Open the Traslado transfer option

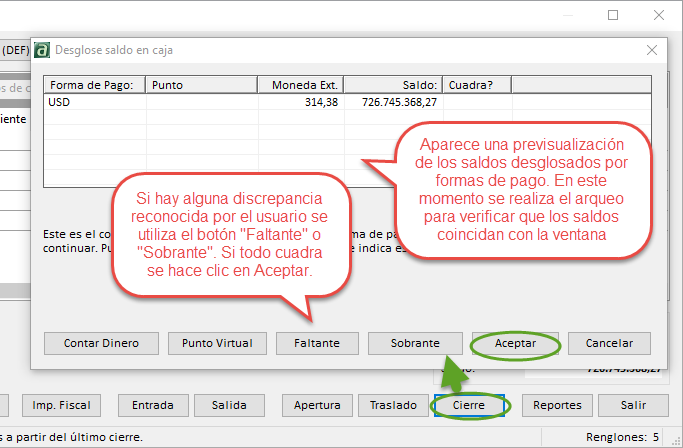pos(391,405)
